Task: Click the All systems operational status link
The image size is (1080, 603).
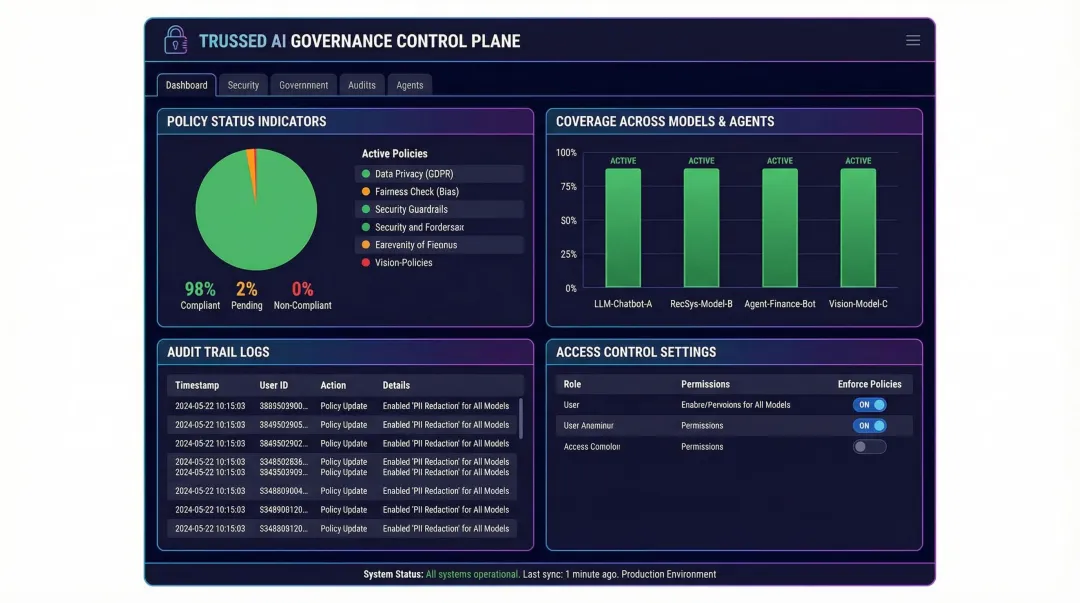Action: click(470, 574)
